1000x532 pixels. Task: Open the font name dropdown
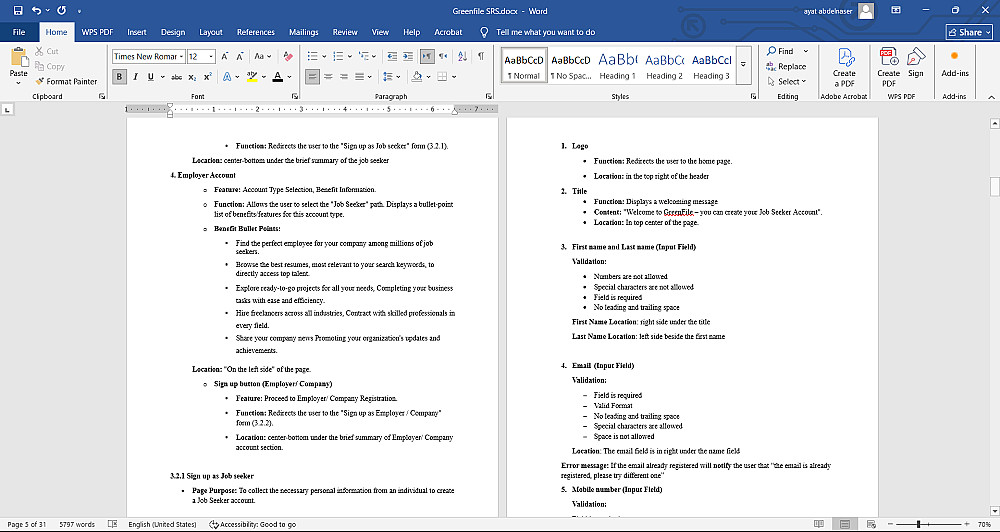(181, 56)
